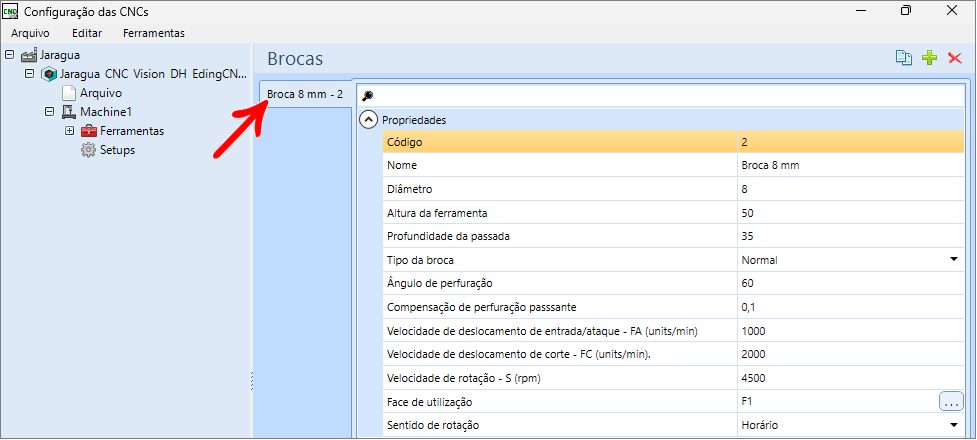
Task: Click the red toolbox Ferramentas icon
Action: [x=89, y=131]
